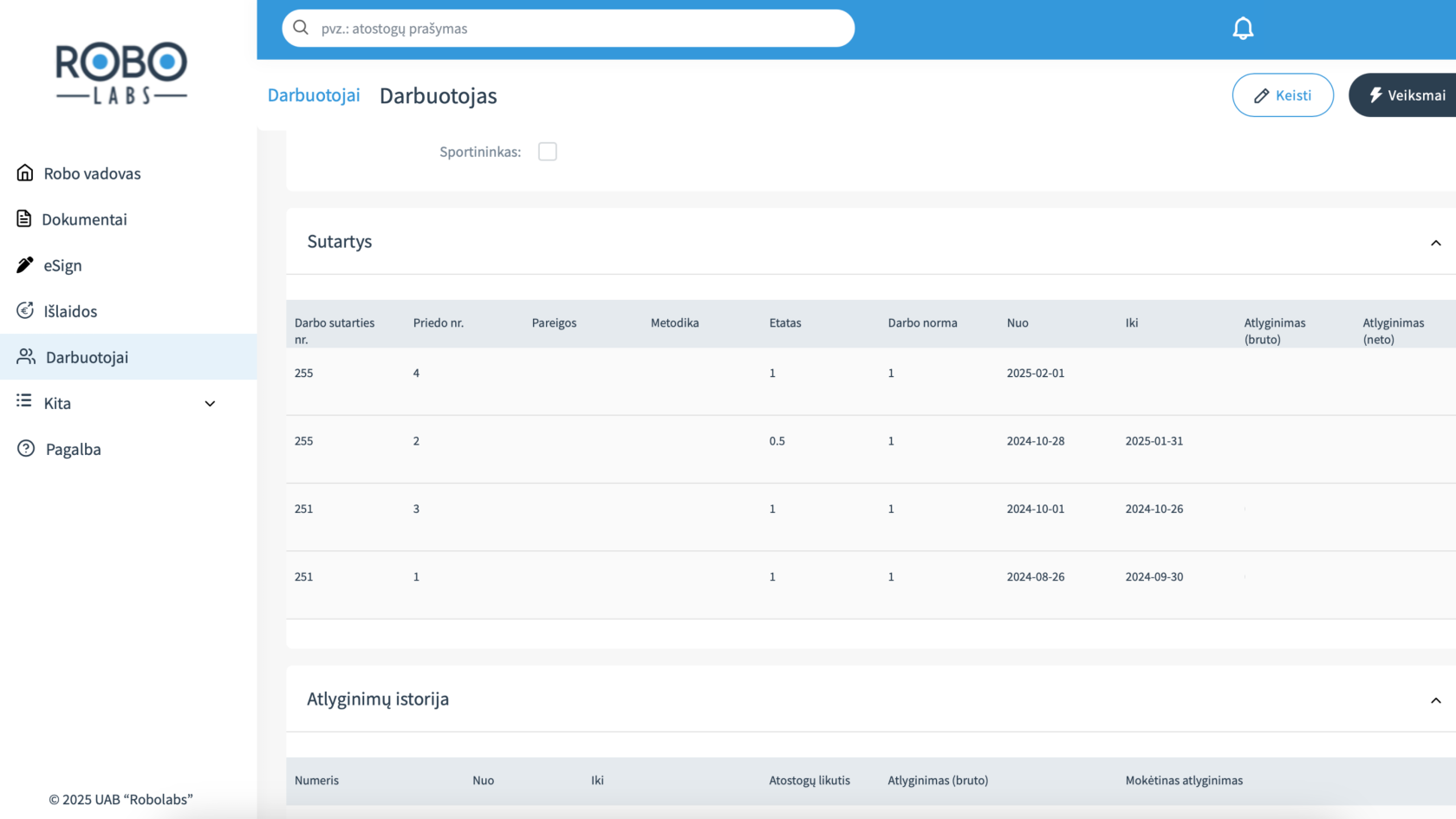The height and width of the screenshot is (819, 1456).
Task: Click the lightning icon in Veiksmai button
Action: pos(1375,94)
